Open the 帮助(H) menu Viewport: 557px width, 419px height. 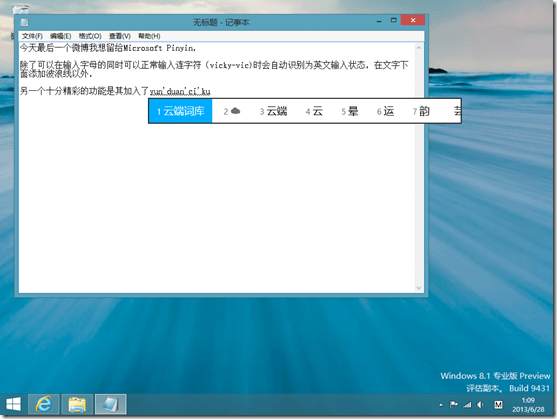click(149, 36)
